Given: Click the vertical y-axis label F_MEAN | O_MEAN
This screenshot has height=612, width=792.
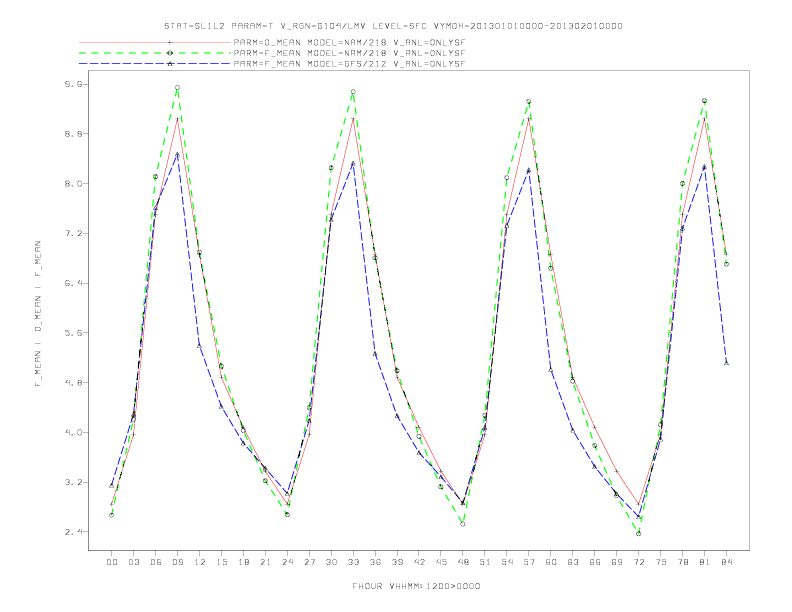Looking at the screenshot, I should (x=38, y=314).
